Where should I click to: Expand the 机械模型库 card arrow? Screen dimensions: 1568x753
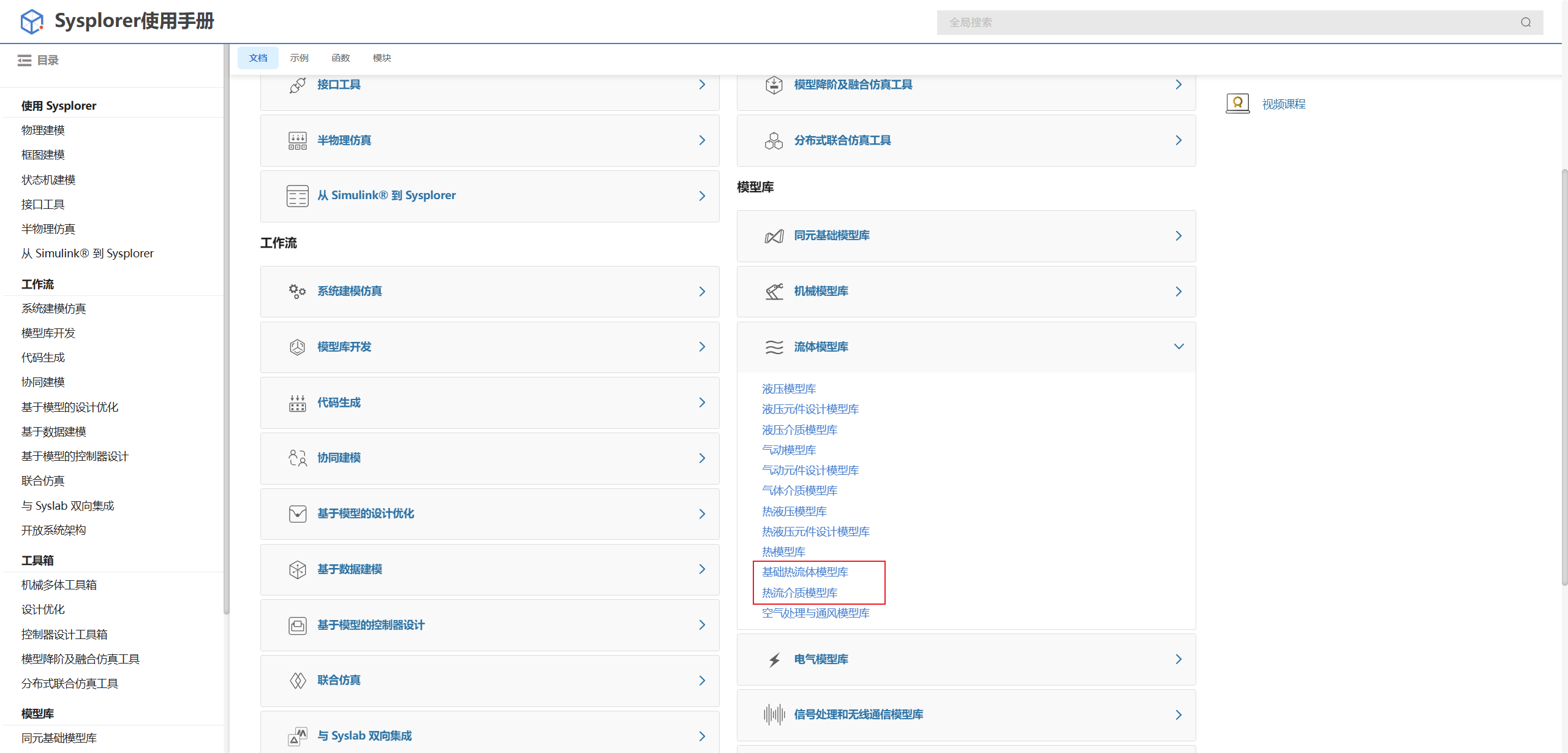pos(1178,292)
